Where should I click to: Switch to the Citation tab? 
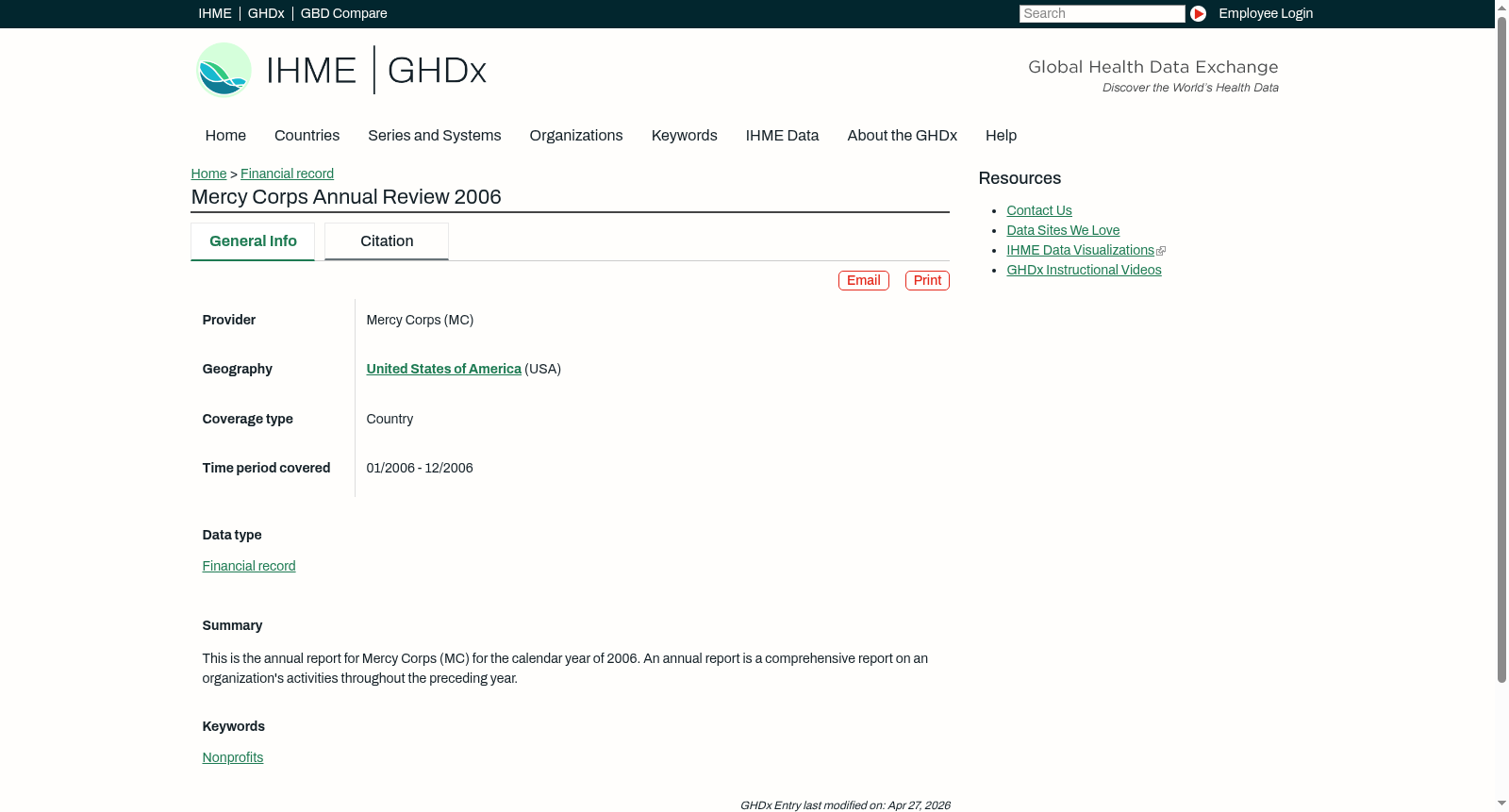point(387,241)
